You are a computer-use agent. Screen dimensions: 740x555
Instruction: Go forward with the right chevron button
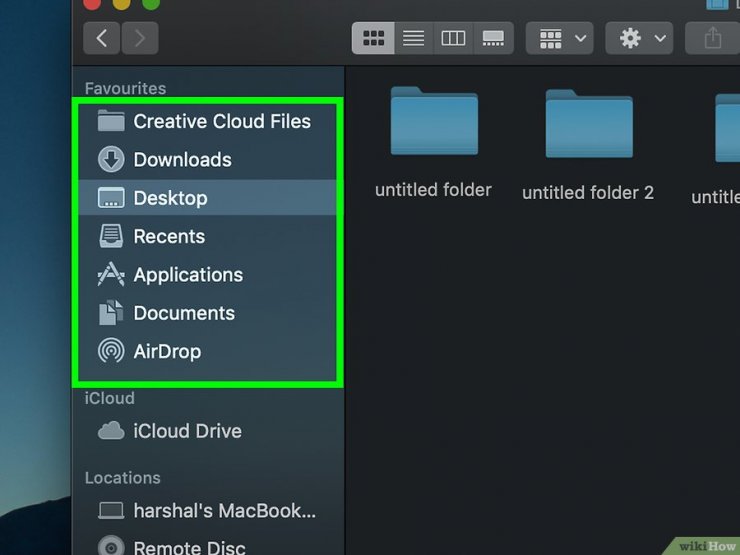click(x=140, y=38)
